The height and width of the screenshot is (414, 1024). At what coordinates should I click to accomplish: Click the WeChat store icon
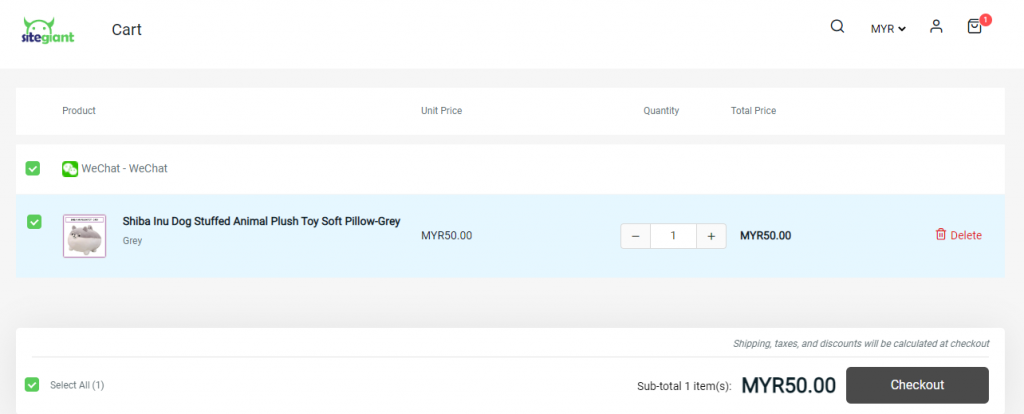pyautogui.click(x=70, y=168)
